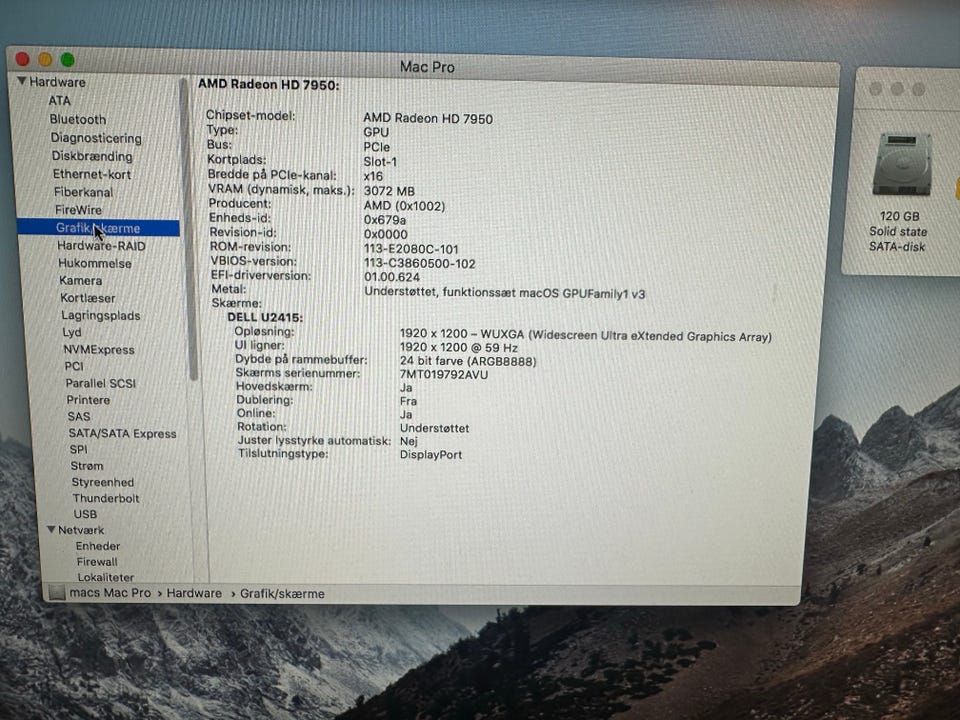Click the 120 GB disk drive icon
The width and height of the screenshot is (960, 720).
tap(902, 165)
